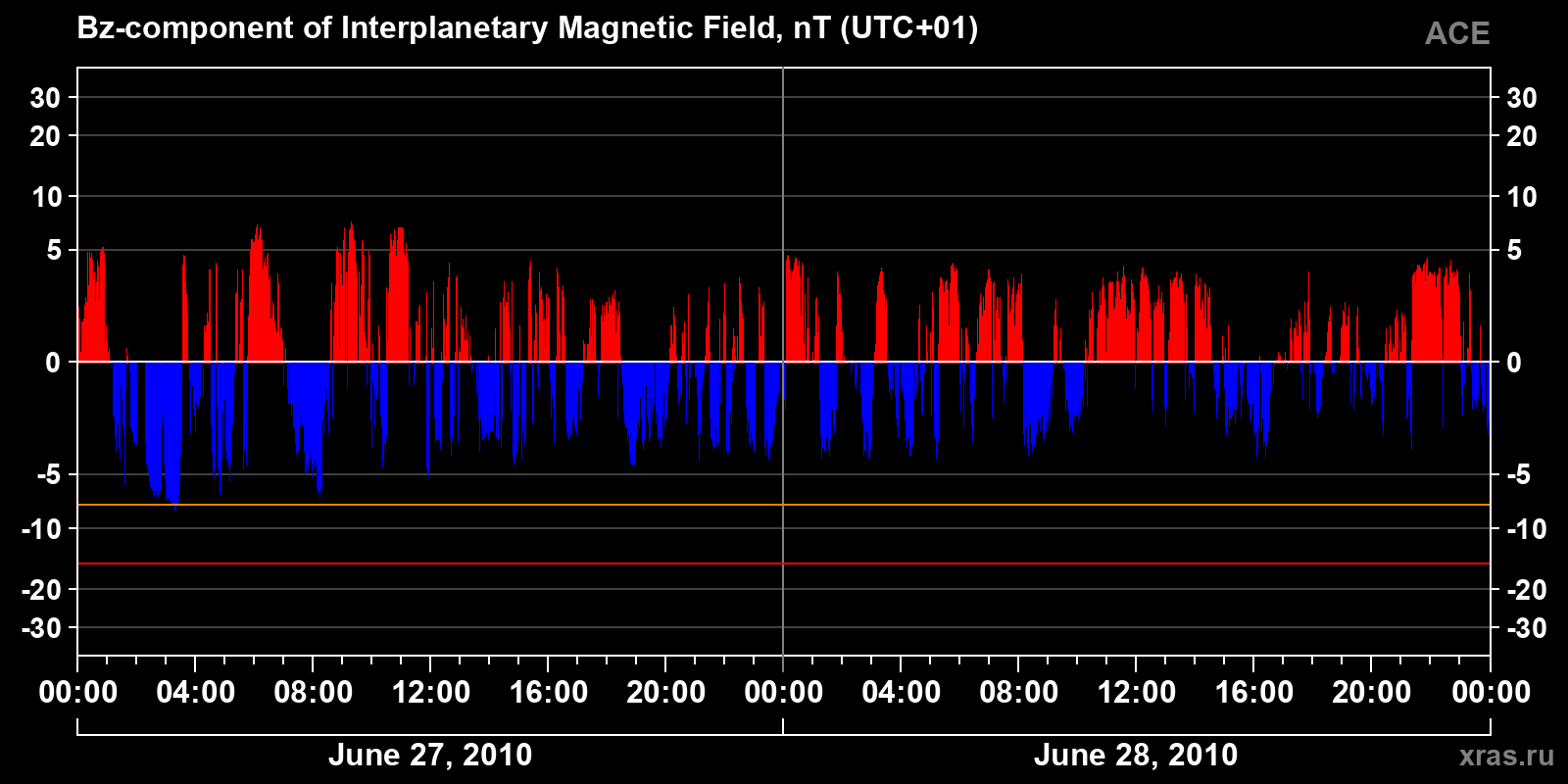Click the -30 label on the left axis
The image size is (1568, 784).
coord(42,628)
